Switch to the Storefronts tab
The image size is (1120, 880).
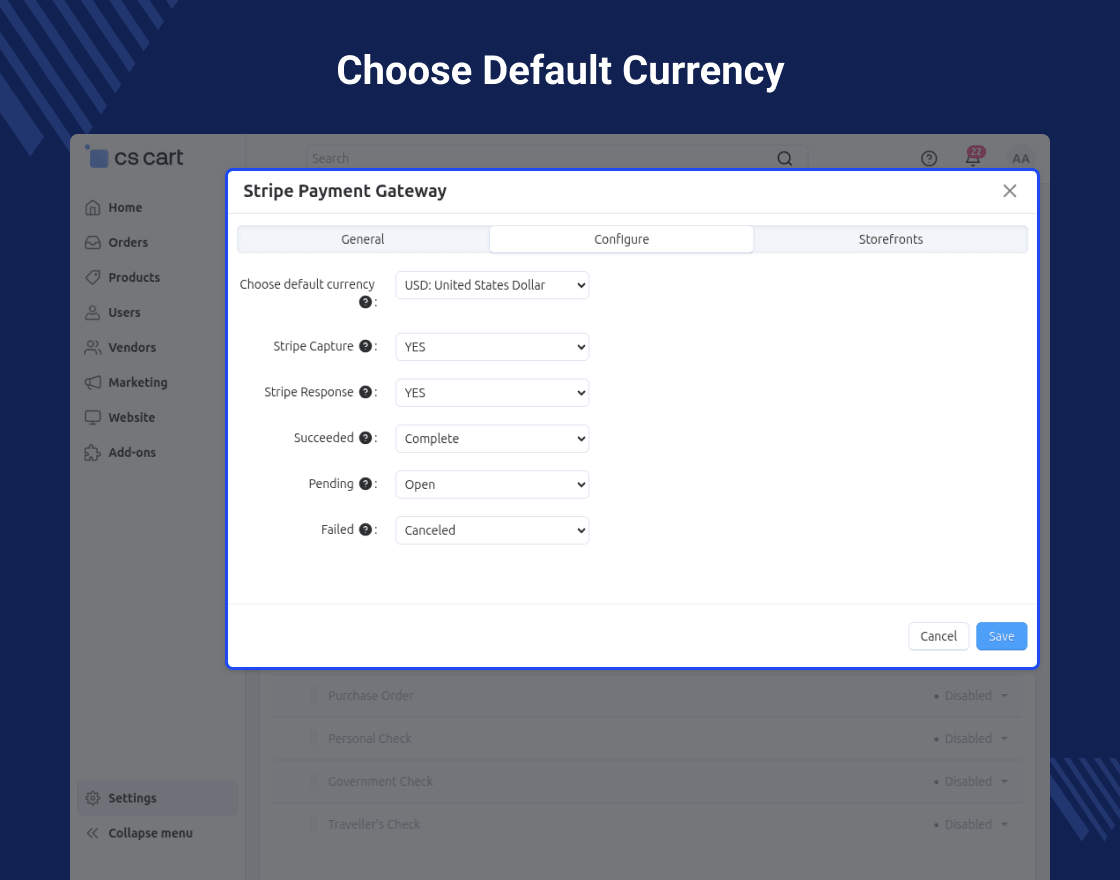[x=890, y=240]
